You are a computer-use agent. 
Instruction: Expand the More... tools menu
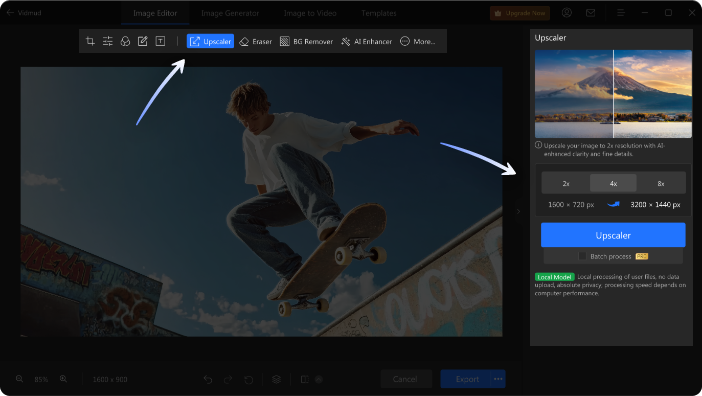click(x=417, y=41)
